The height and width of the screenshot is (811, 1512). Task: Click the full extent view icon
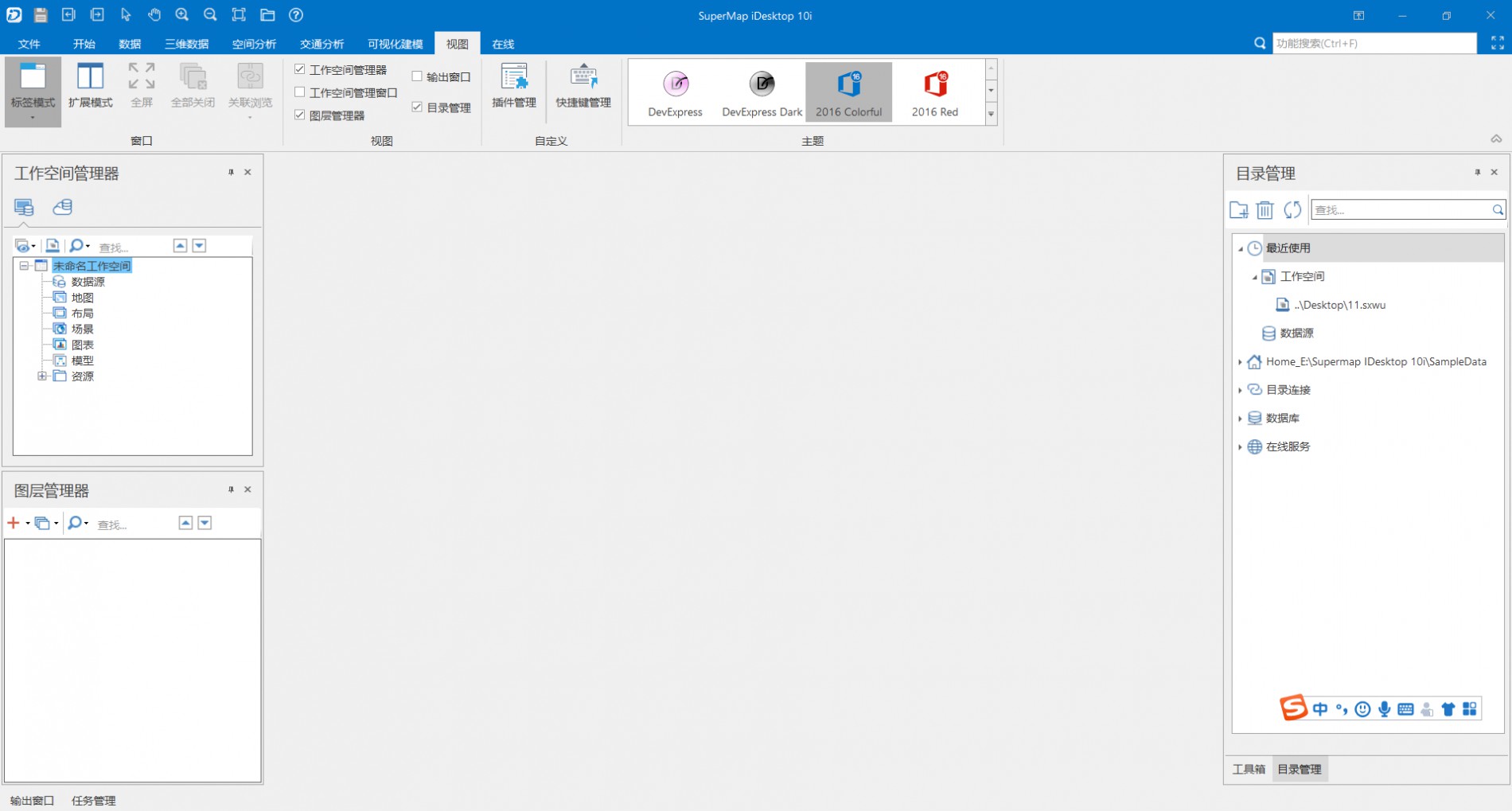(239, 15)
